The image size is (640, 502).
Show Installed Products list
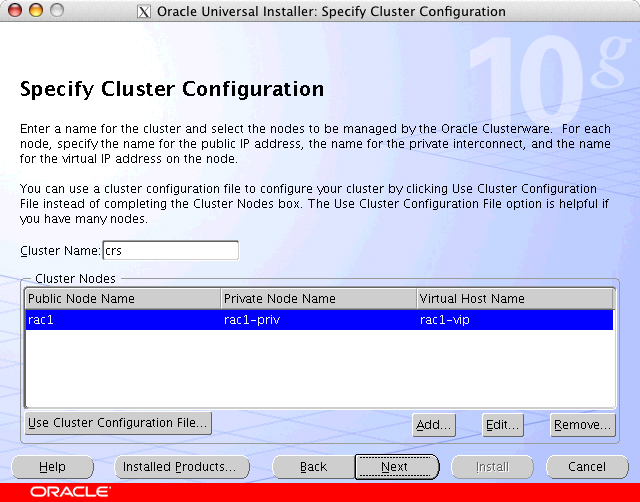179,467
